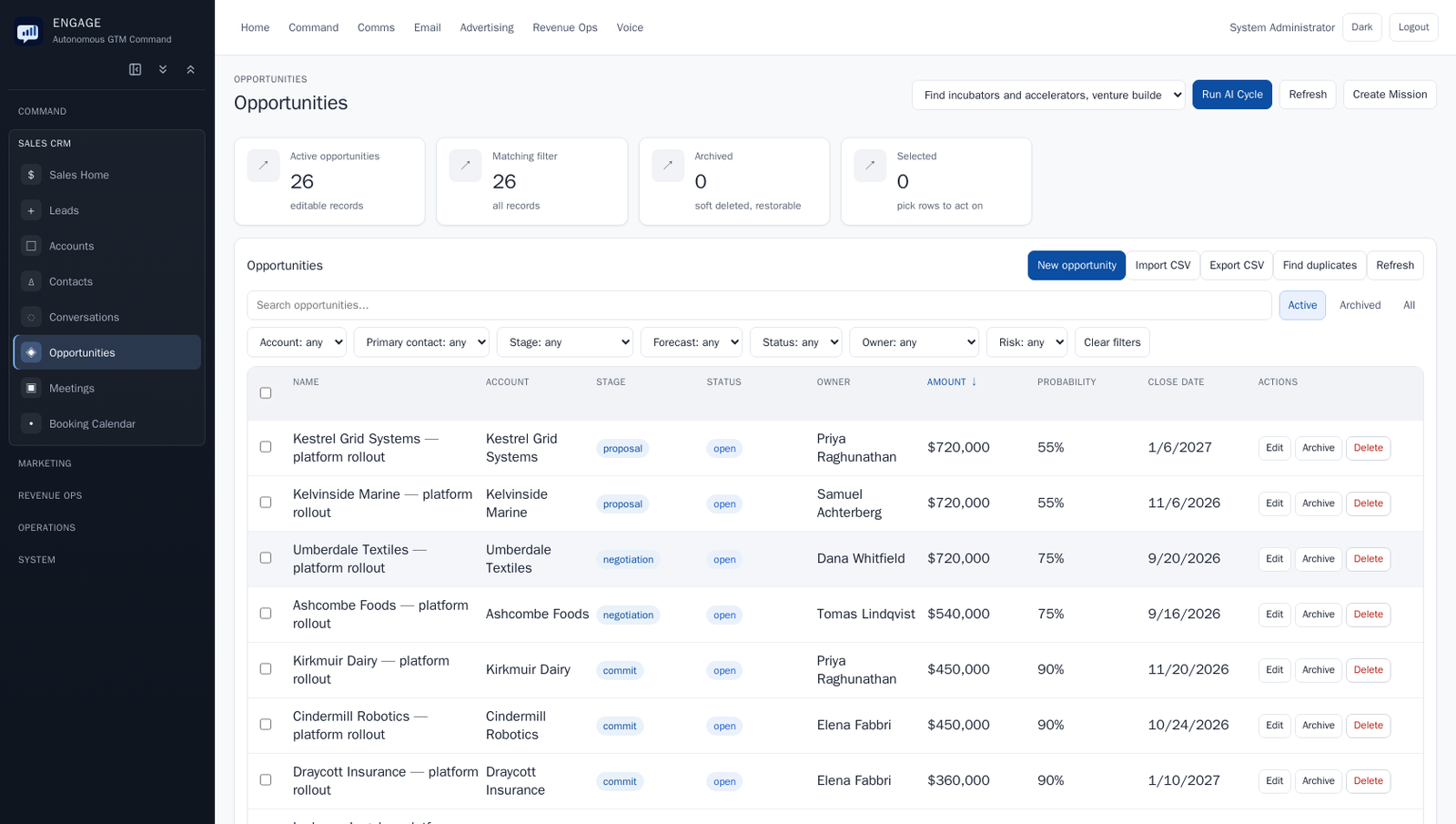The width and height of the screenshot is (1456, 824).
Task: Log out using the Logout button
Action: [x=1413, y=27]
